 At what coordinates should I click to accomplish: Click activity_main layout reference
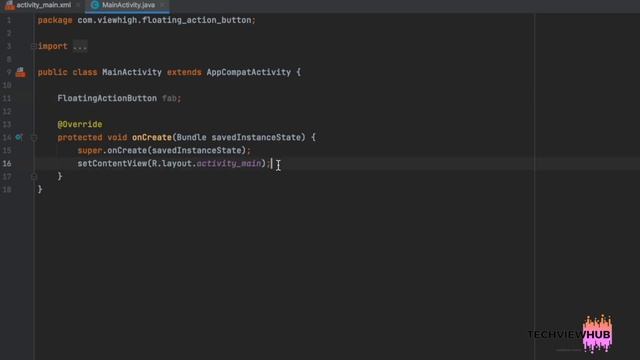[229, 164]
